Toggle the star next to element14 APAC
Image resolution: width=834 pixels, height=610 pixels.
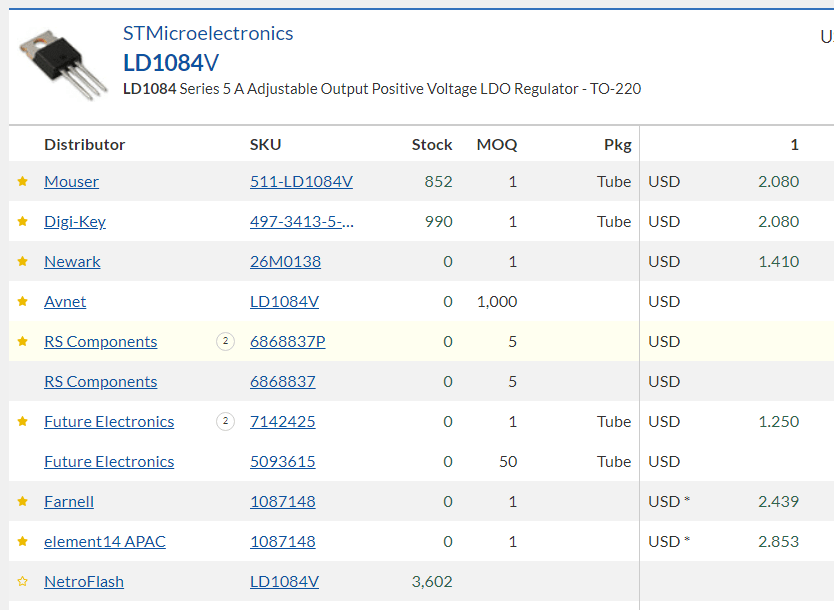pyautogui.click(x=22, y=541)
